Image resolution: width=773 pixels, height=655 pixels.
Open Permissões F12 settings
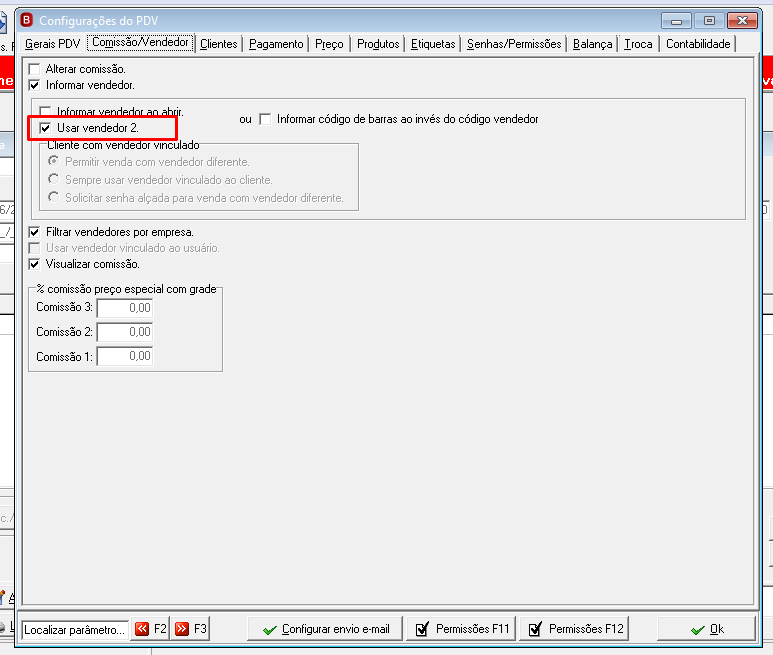tap(574, 629)
